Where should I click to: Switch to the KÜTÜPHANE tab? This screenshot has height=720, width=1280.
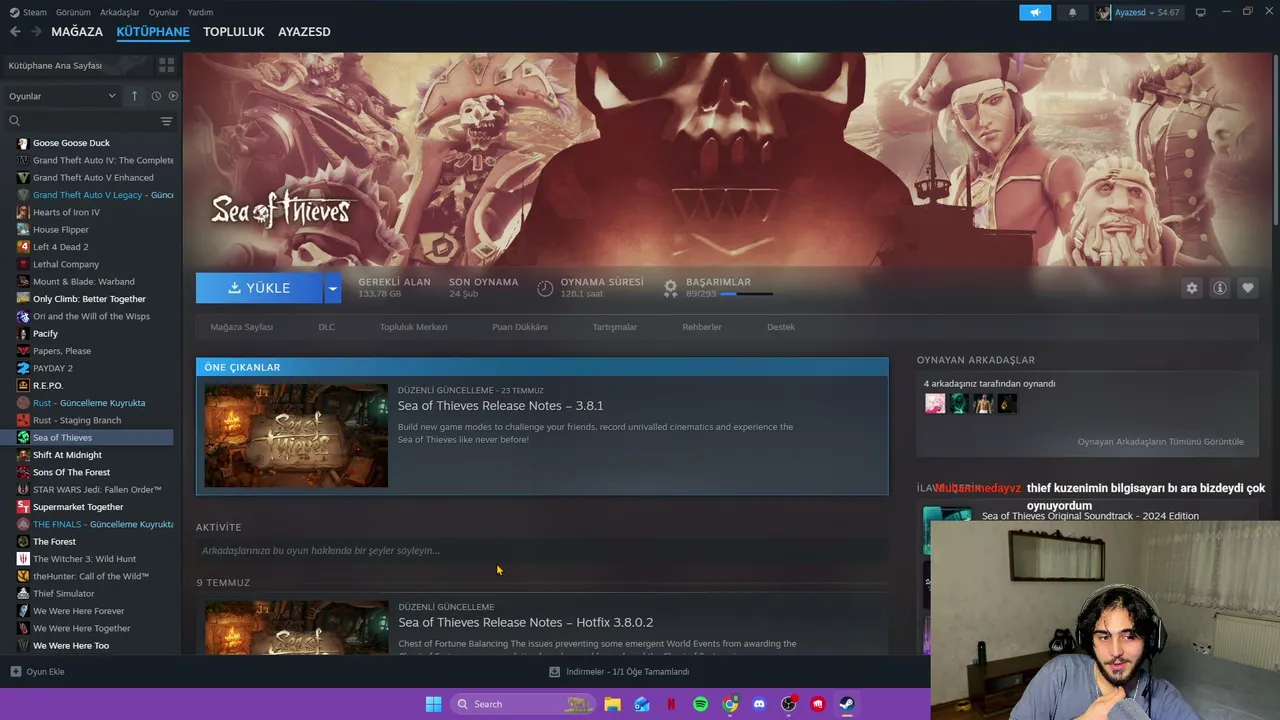[x=153, y=32]
